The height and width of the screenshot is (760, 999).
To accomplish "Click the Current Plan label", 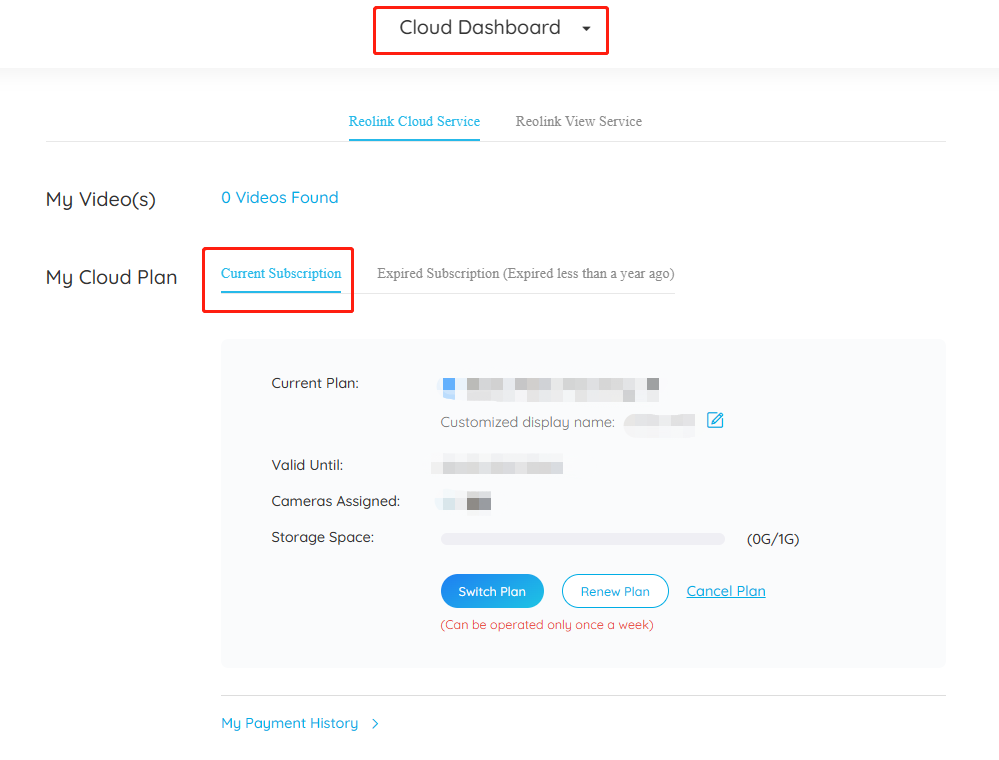I will point(315,383).
